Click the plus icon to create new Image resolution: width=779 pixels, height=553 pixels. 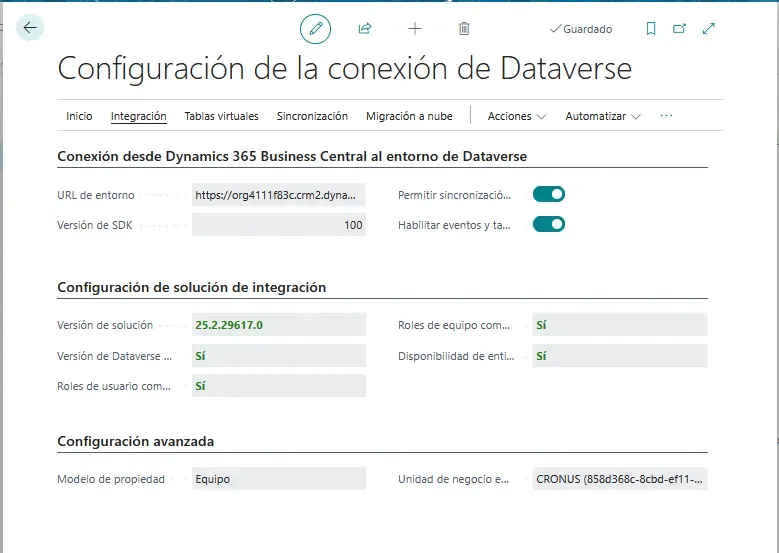[415, 29]
